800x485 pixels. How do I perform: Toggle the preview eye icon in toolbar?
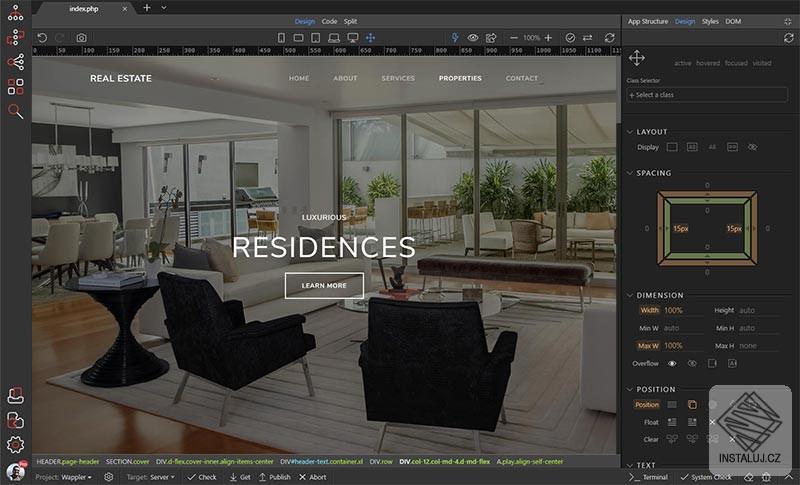(x=473, y=38)
